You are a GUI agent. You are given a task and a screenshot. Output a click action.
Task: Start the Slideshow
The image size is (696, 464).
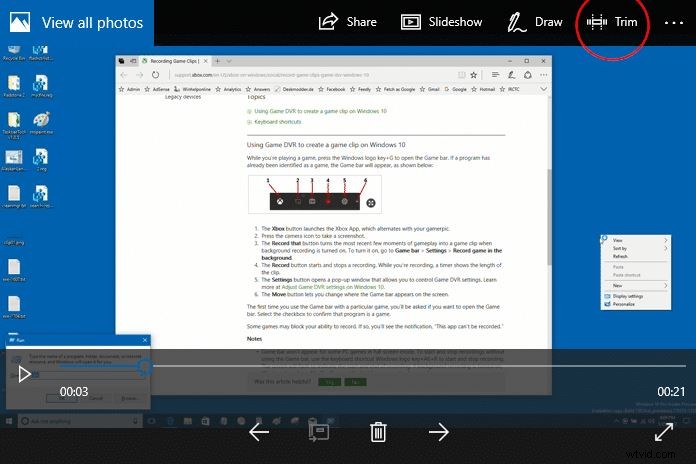(x=441, y=22)
